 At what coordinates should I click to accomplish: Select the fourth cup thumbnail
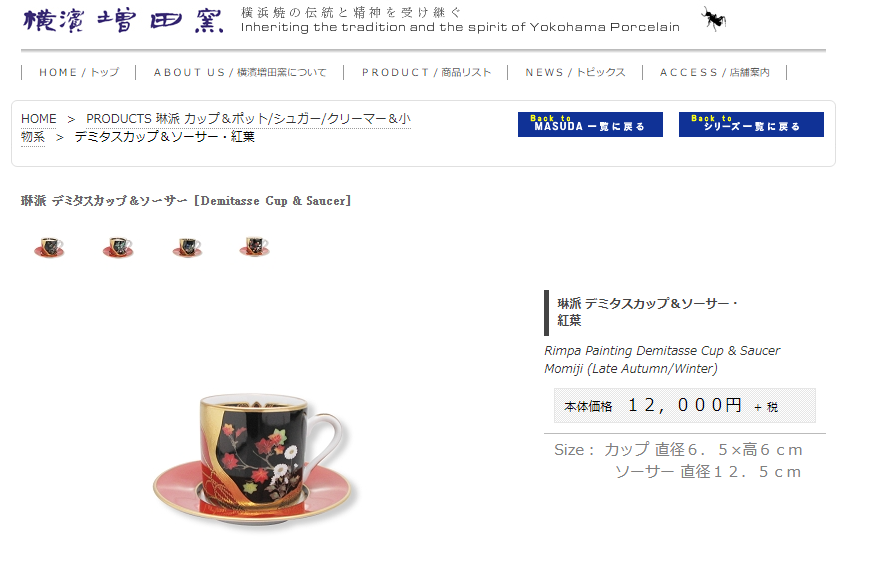[x=254, y=247]
